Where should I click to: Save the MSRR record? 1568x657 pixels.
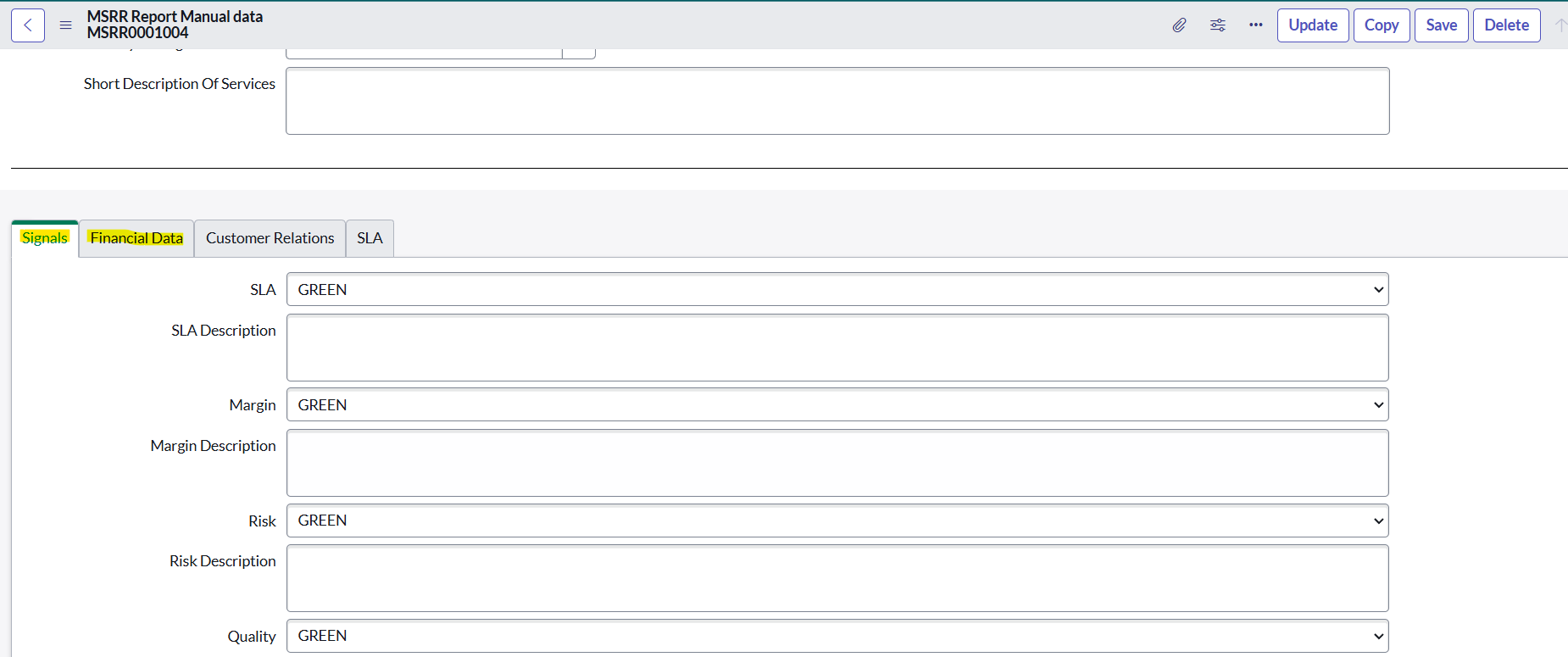pos(1441,25)
